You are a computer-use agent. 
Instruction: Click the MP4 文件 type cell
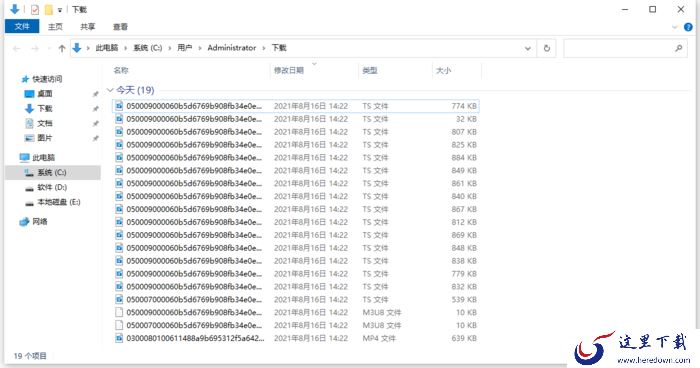379,338
